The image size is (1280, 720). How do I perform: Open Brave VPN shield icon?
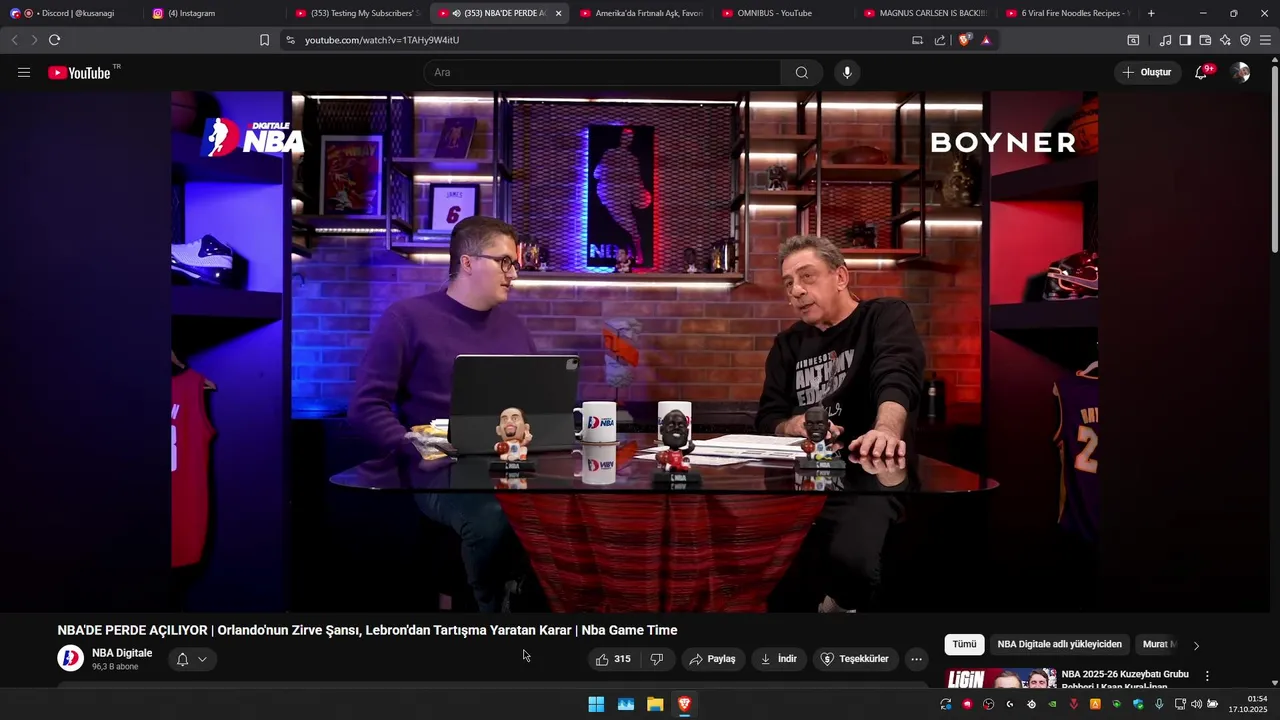[1245, 40]
